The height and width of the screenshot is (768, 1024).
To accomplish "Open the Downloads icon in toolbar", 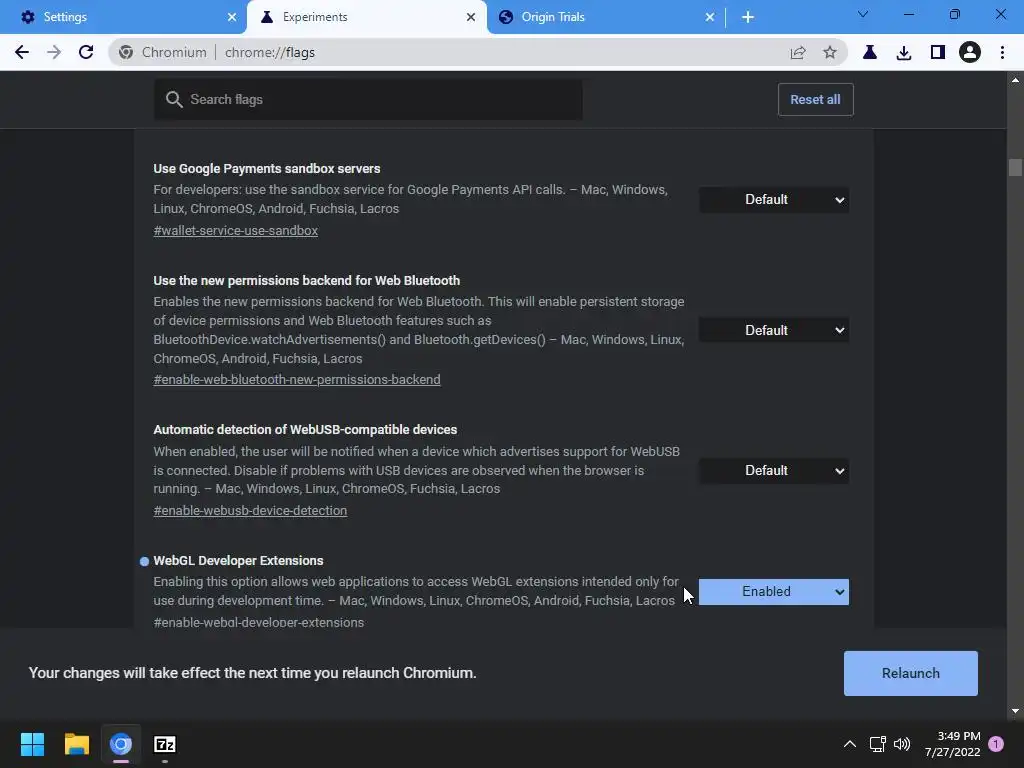I will pos(904,52).
